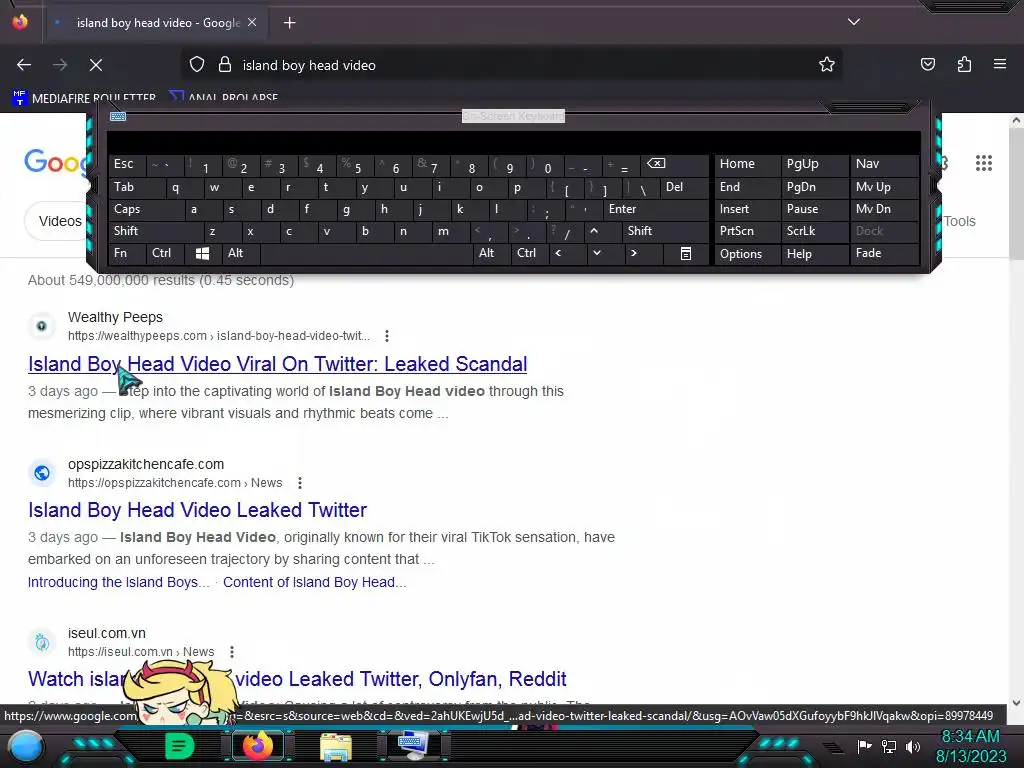This screenshot has height=768, width=1024.
Task: Click the down arrow key
Action: (x=605, y=253)
